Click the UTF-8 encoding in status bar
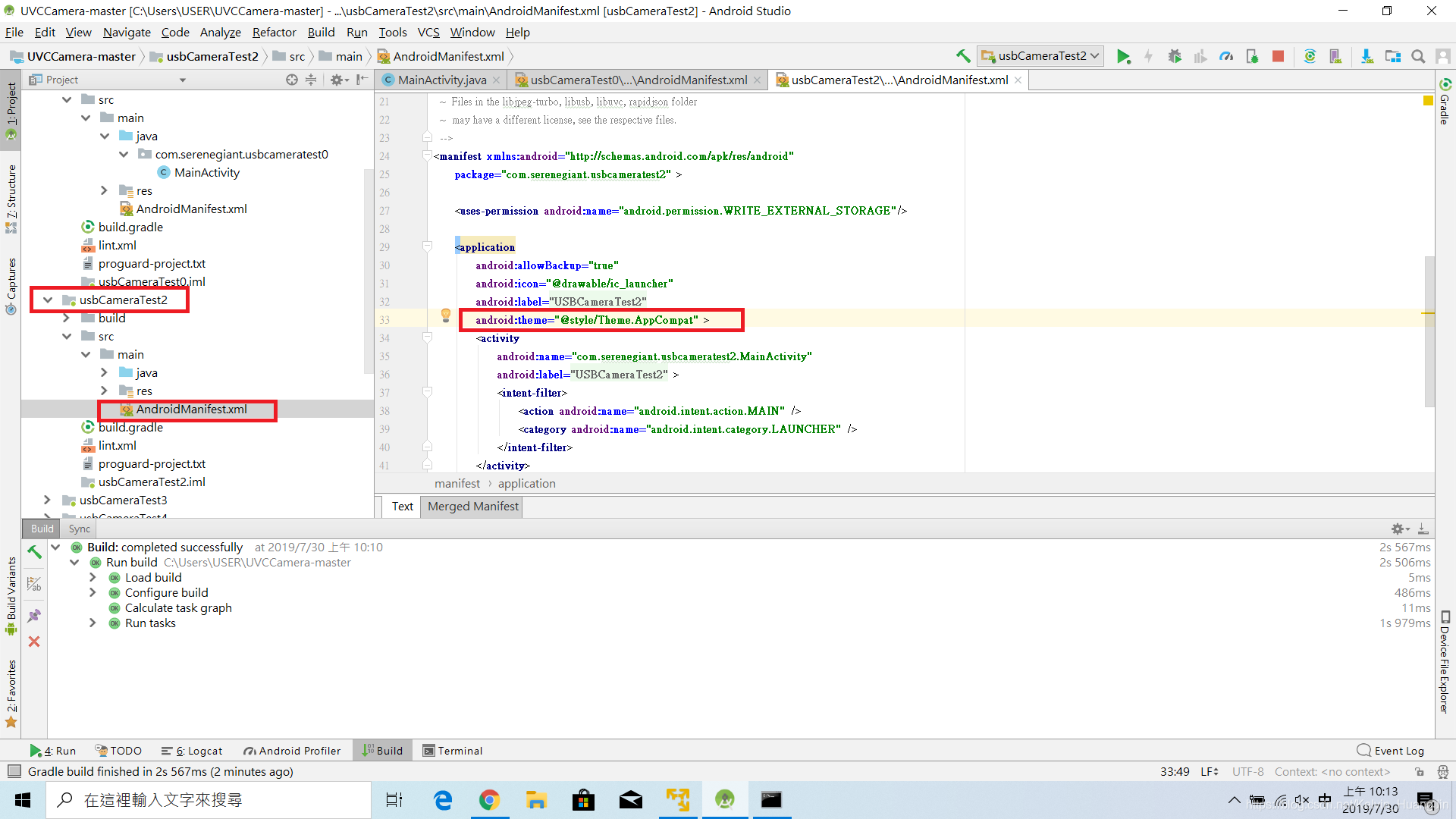 point(1247,772)
